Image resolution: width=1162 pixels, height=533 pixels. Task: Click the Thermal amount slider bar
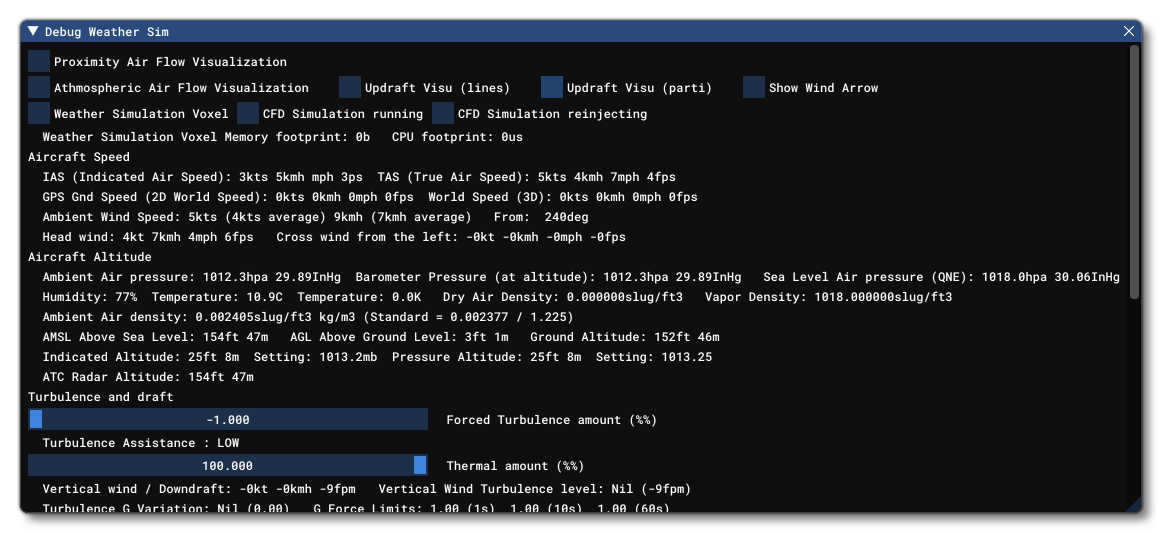click(x=228, y=466)
